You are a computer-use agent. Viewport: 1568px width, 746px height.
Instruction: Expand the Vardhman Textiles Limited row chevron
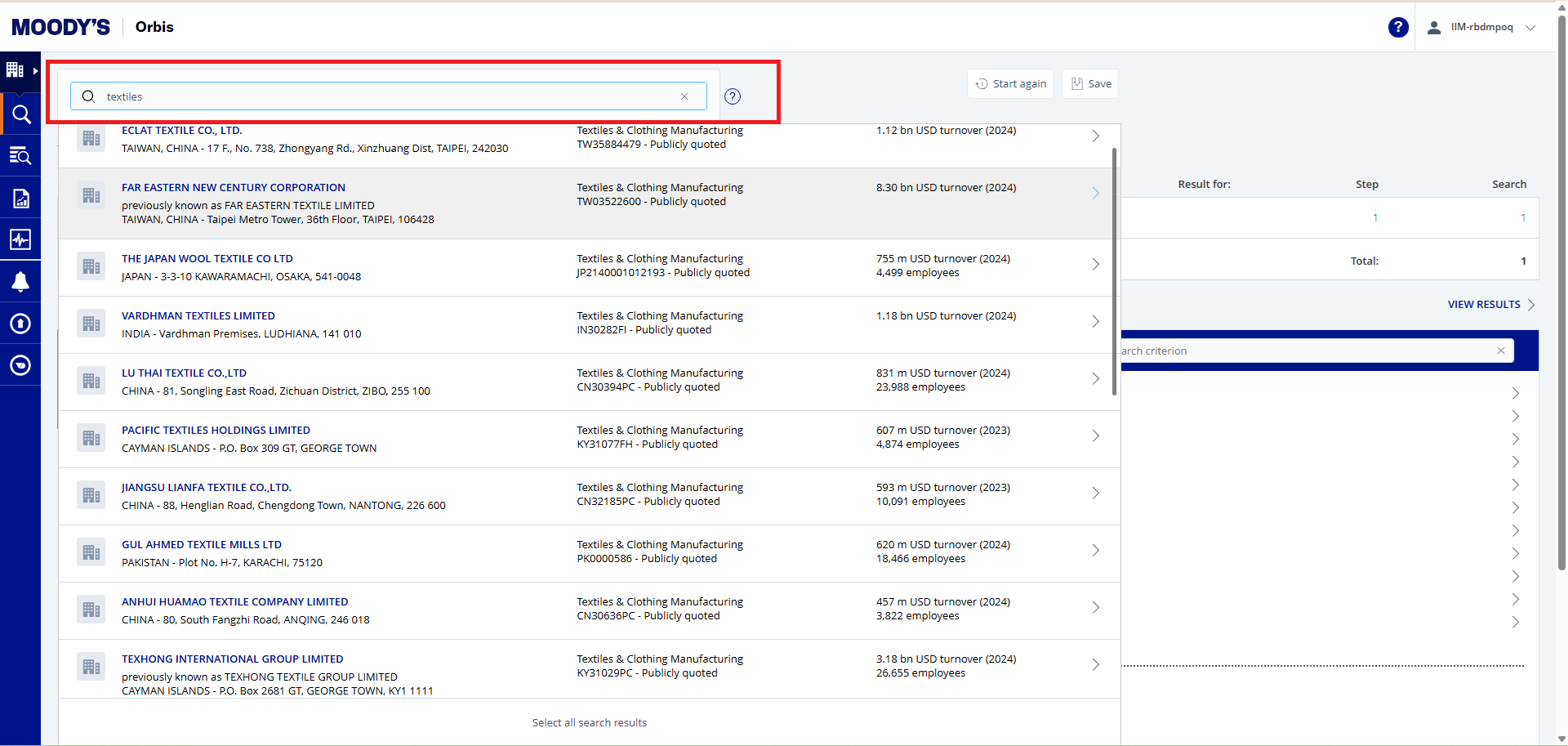(1096, 322)
